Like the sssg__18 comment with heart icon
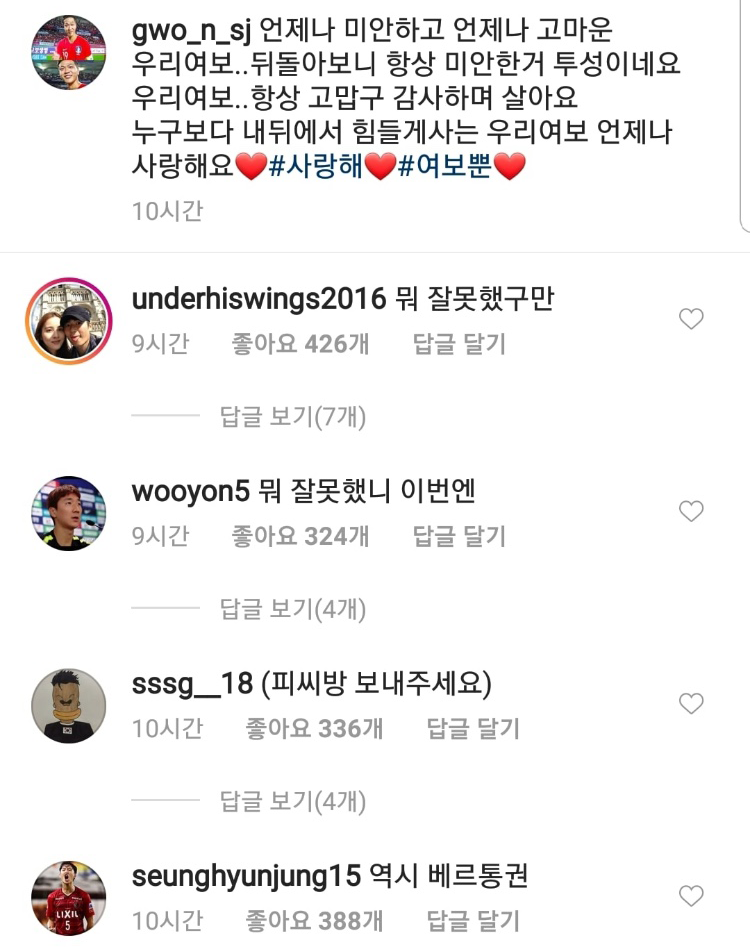The width and height of the screenshot is (750, 947). coord(691,704)
